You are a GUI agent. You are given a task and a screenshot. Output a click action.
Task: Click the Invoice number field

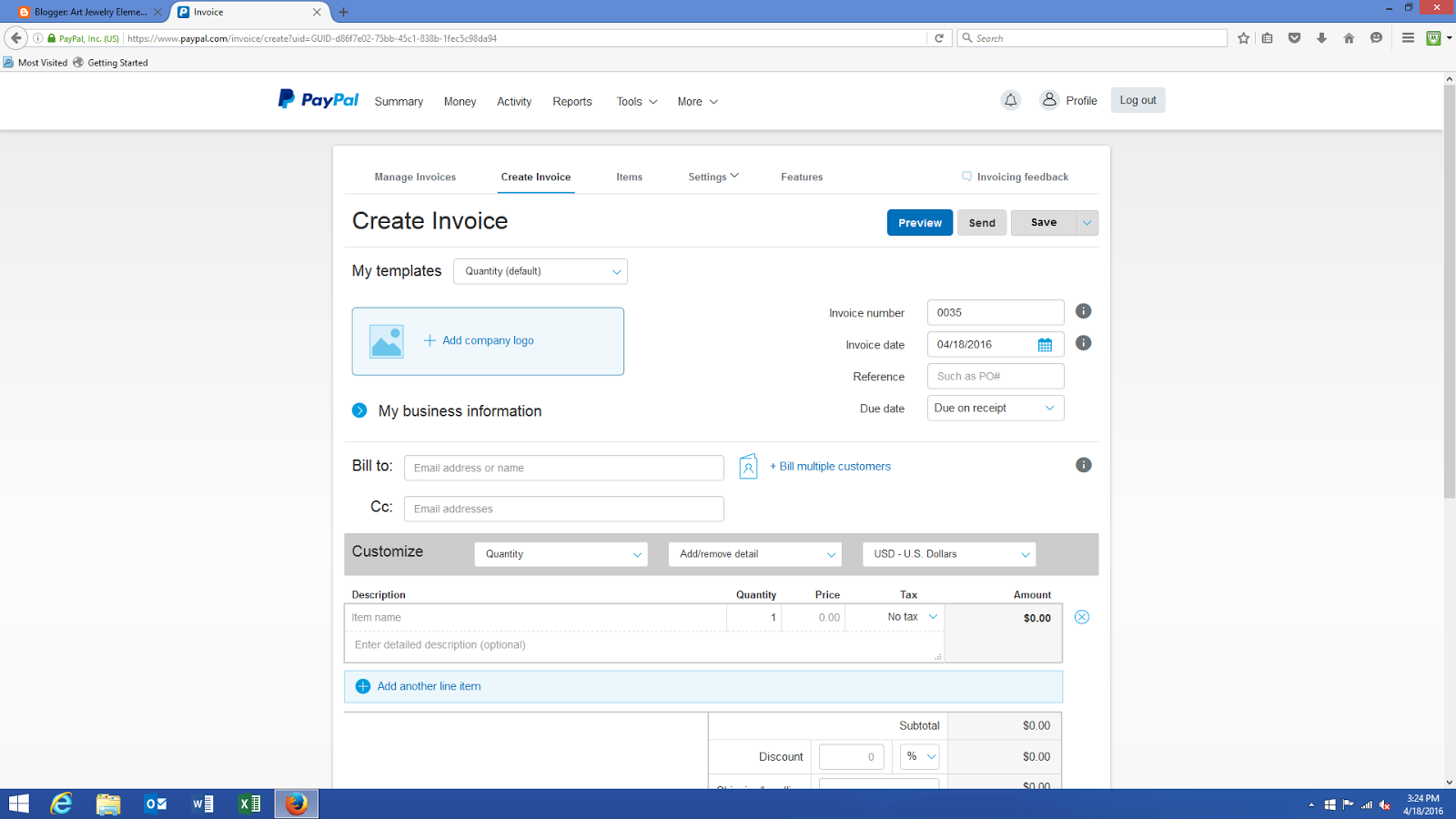(996, 312)
